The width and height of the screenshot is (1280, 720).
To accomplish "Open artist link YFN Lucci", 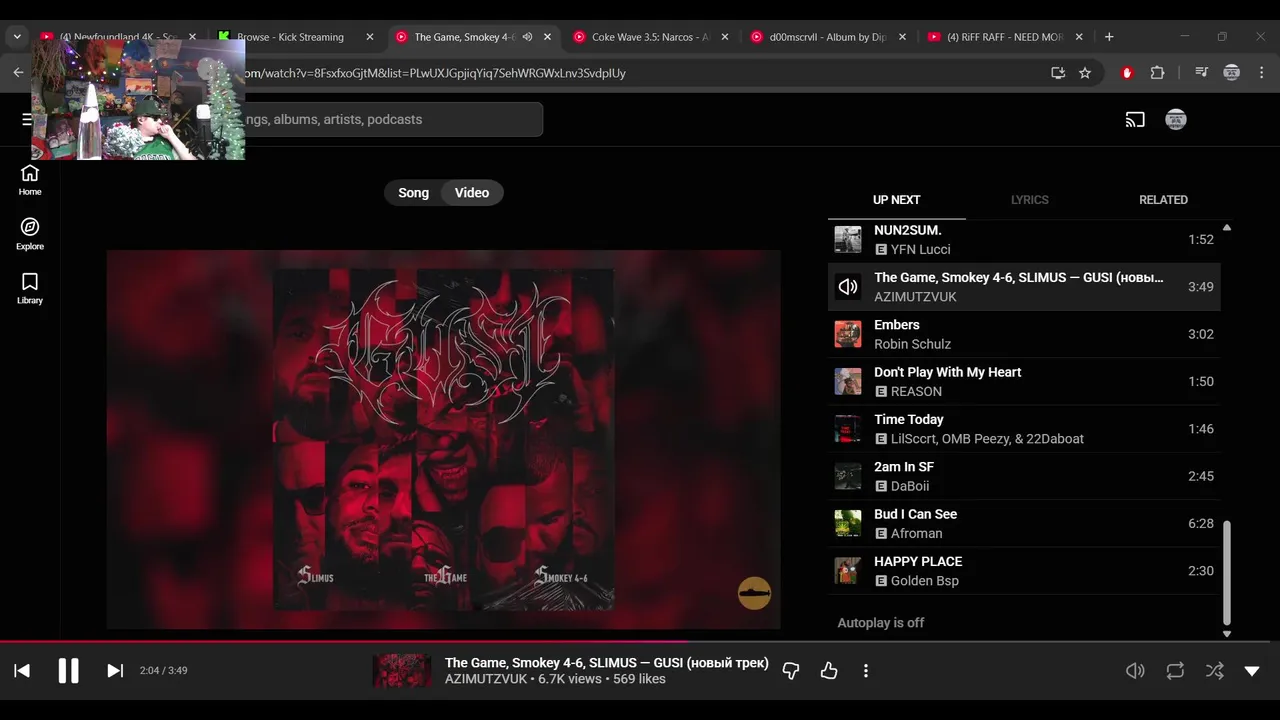I will (920, 250).
